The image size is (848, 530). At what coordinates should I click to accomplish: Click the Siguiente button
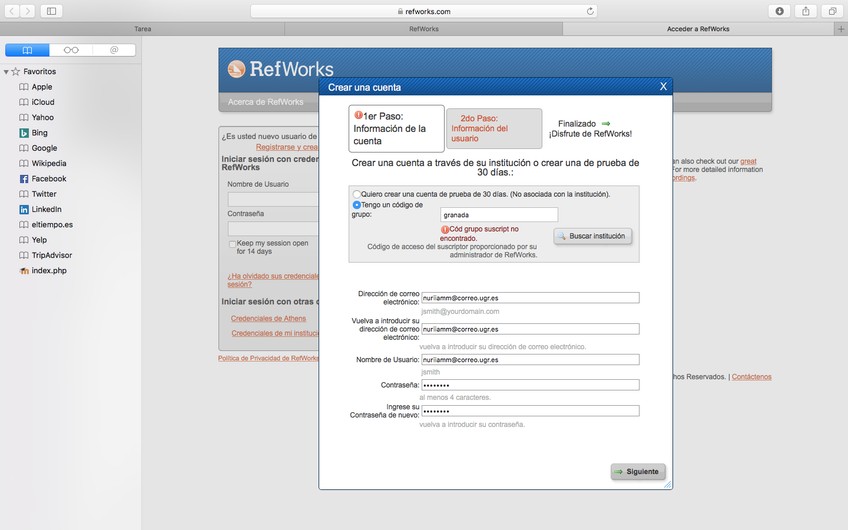click(638, 471)
